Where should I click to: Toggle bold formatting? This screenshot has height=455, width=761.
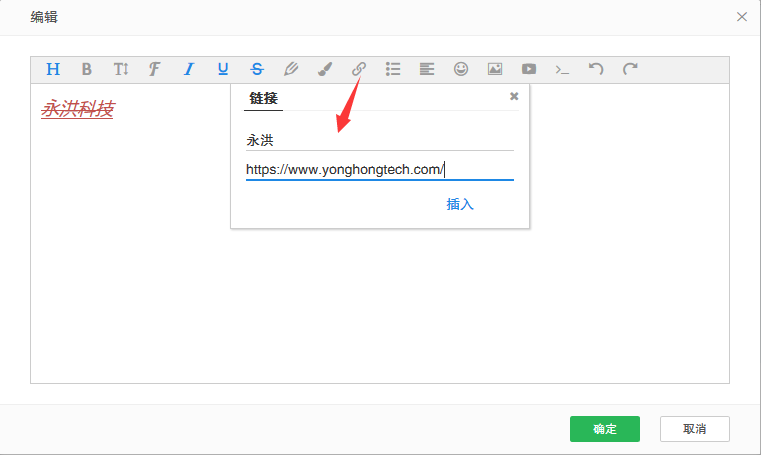[x=87, y=69]
